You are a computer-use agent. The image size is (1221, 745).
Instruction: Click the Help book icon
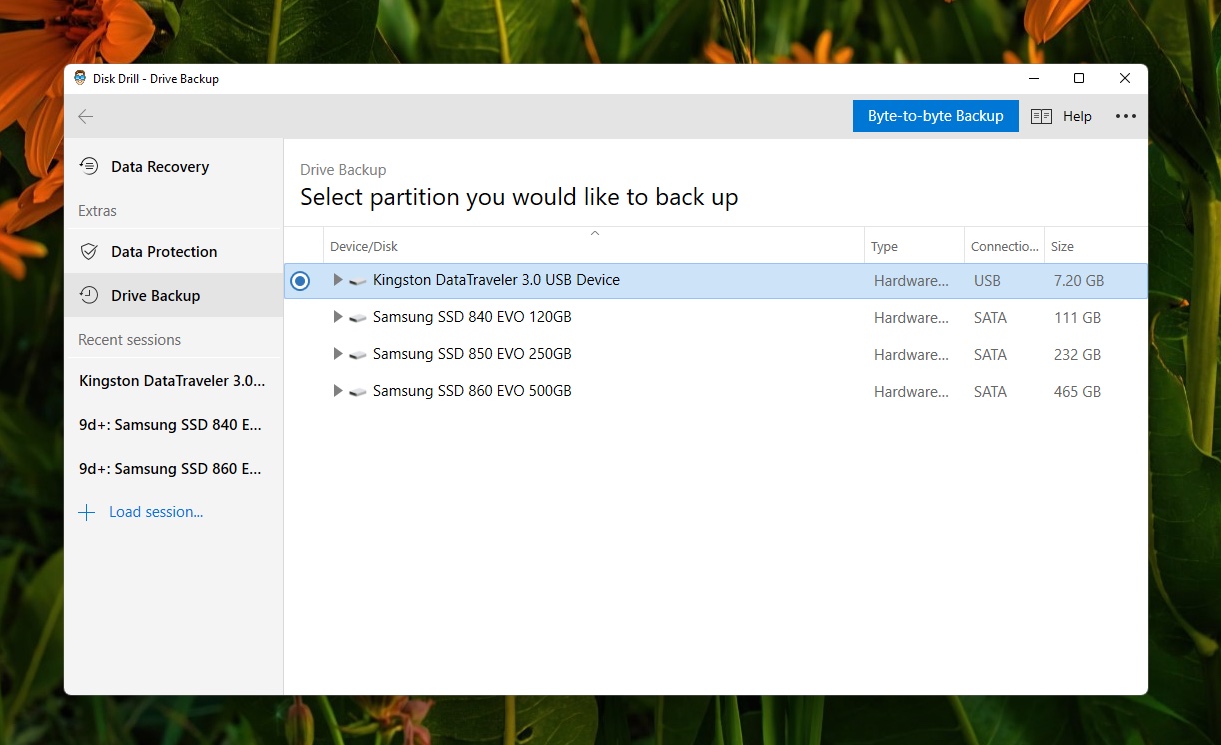1041,116
